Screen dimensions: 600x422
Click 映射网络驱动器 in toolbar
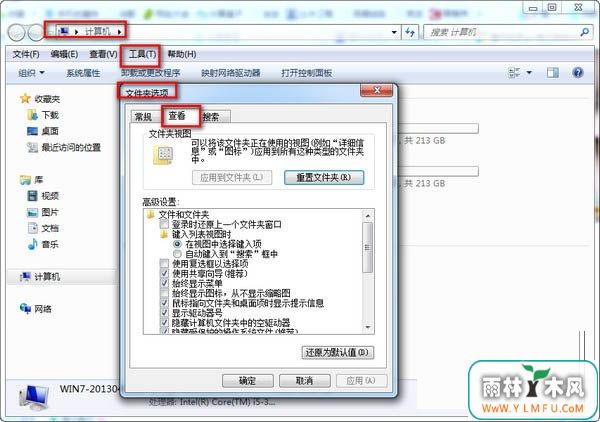point(231,73)
